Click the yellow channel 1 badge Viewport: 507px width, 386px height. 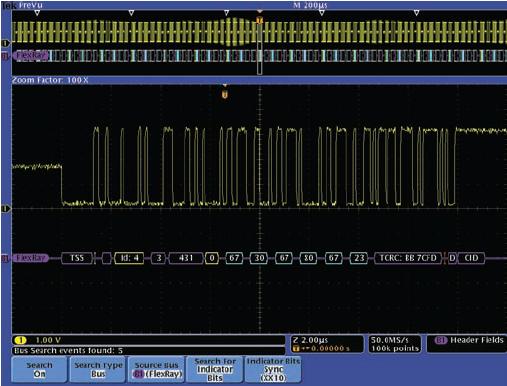point(21,340)
